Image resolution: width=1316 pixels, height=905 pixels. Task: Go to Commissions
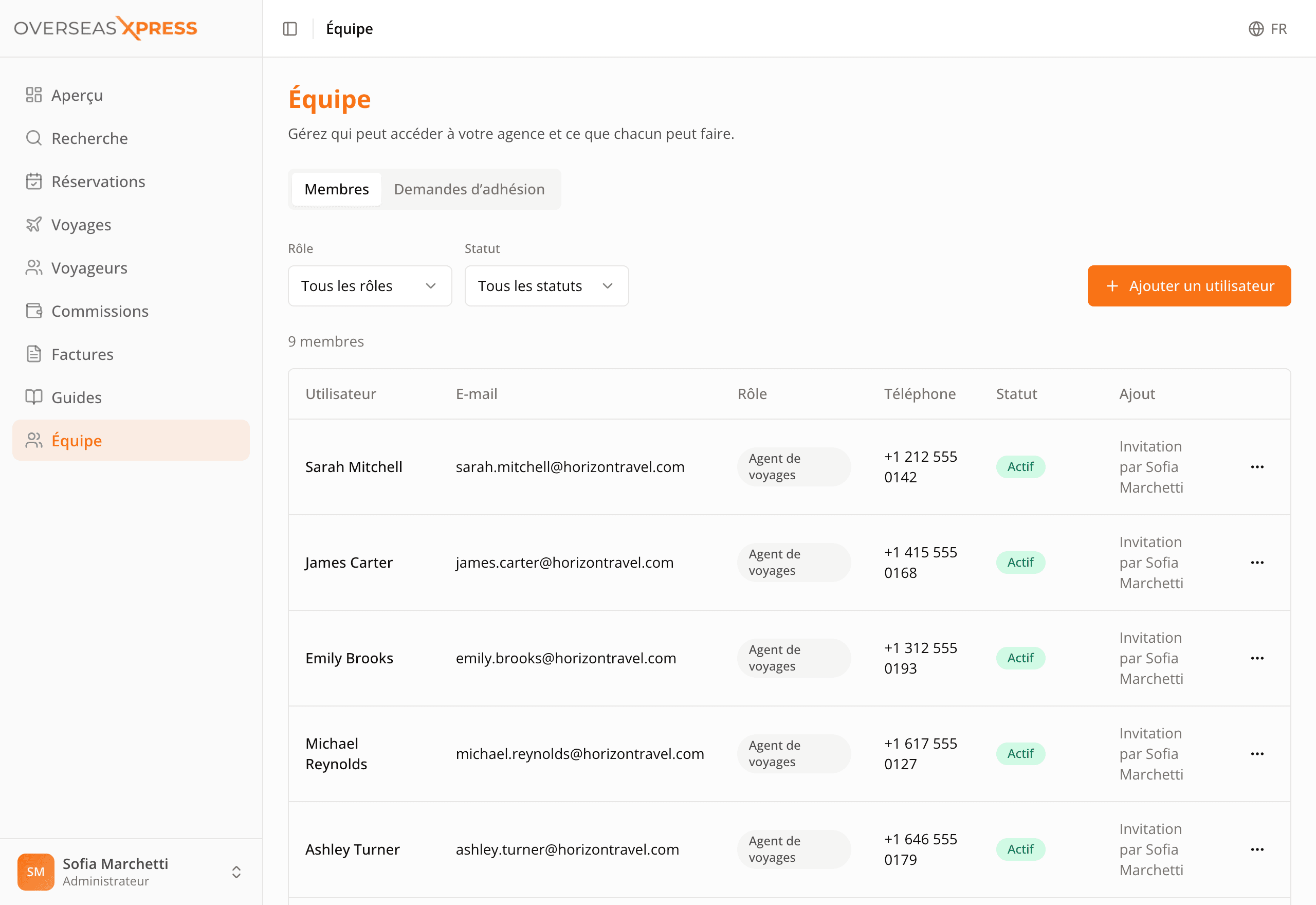click(x=131, y=311)
